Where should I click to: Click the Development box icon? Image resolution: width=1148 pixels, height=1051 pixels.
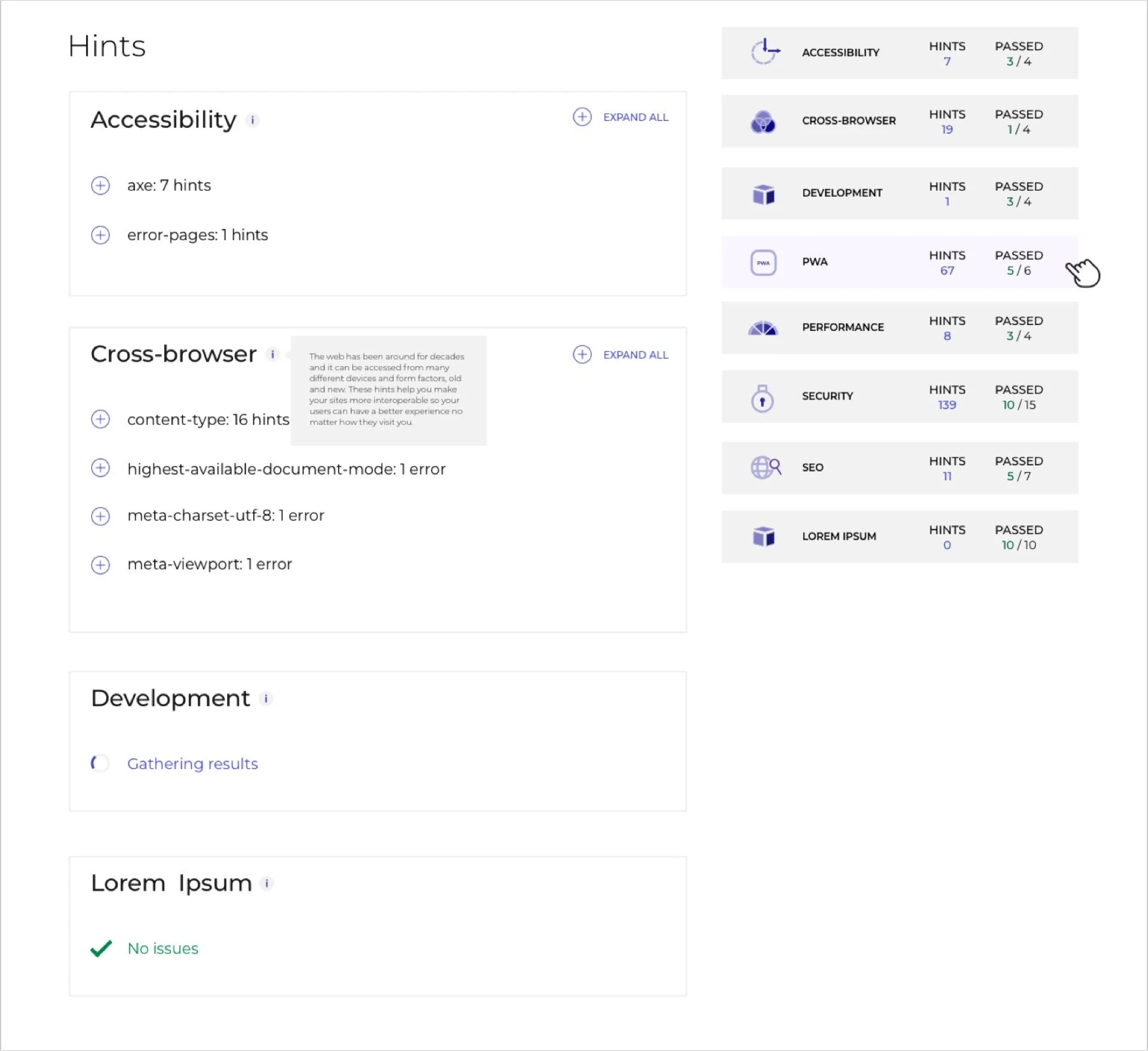pyautogui.click(x=763, y=194)
